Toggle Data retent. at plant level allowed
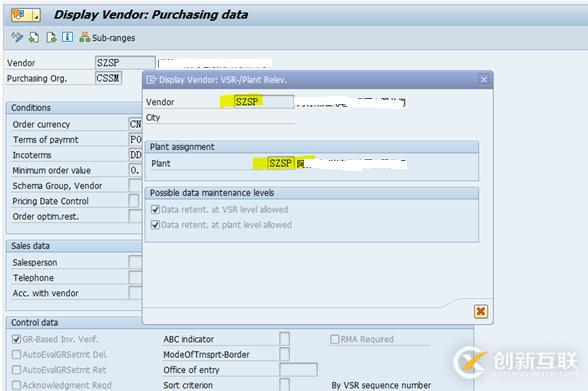The height and width of the screenshot is (391, 588). click(155, 225)
